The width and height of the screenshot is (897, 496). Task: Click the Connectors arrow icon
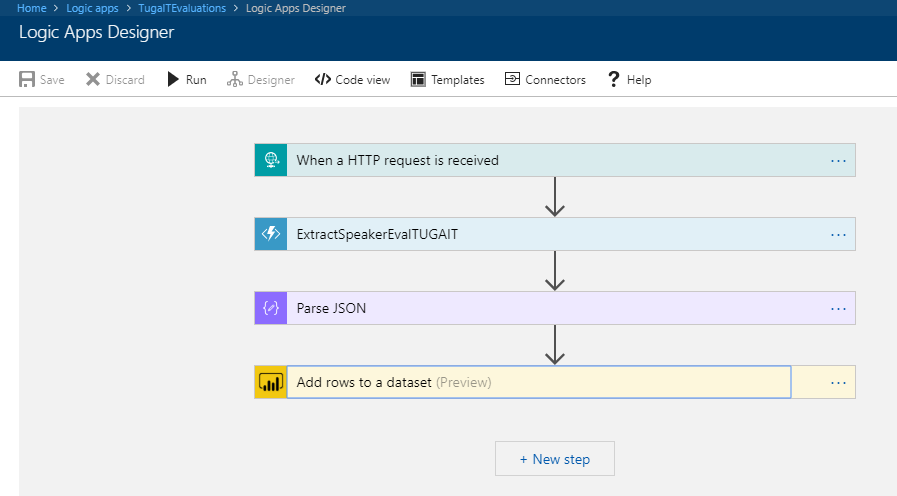pos(512,79)
